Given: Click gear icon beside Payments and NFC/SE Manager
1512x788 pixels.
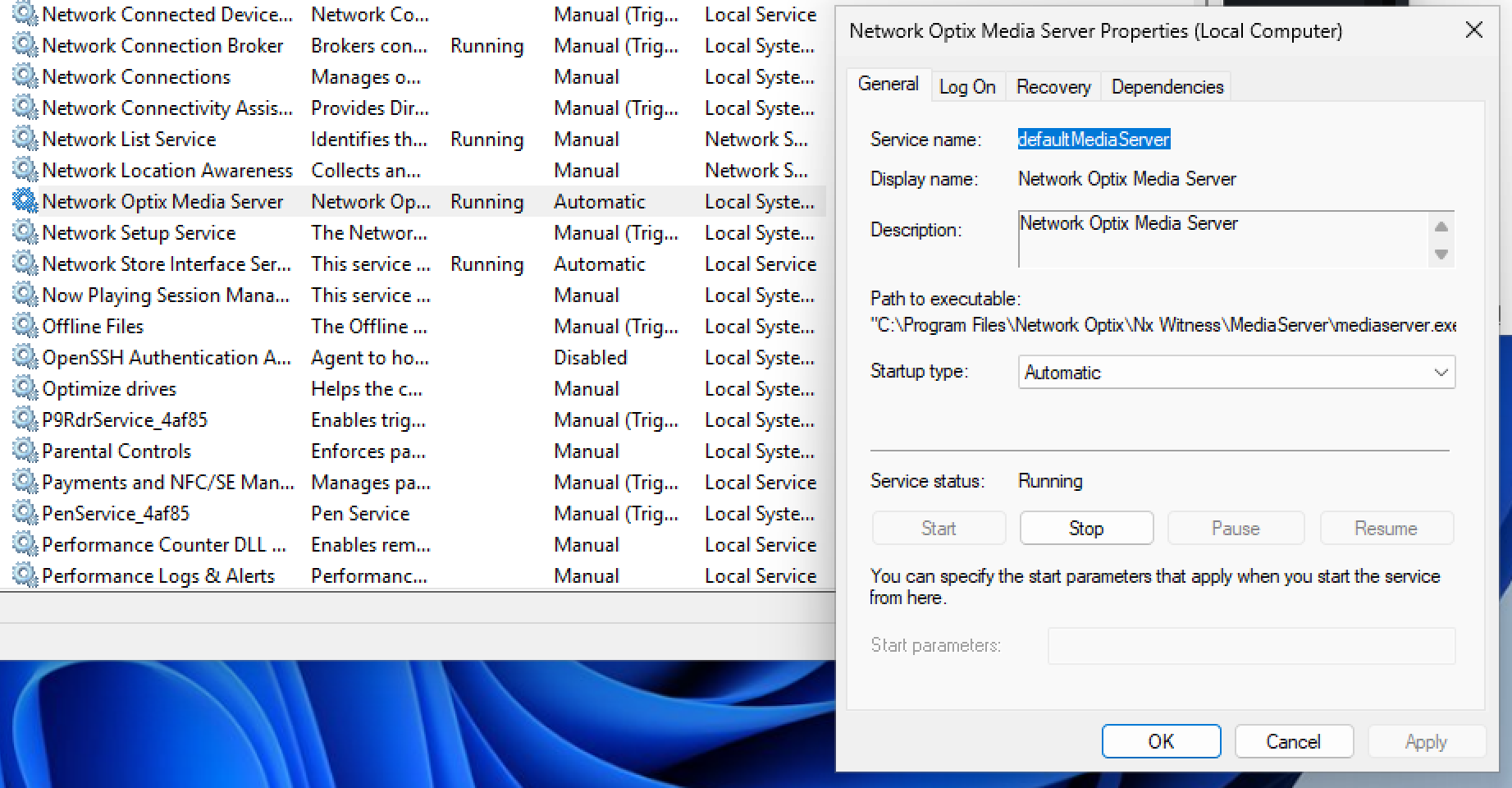Looking at the screenshot, I should click(x=25, y=482).
